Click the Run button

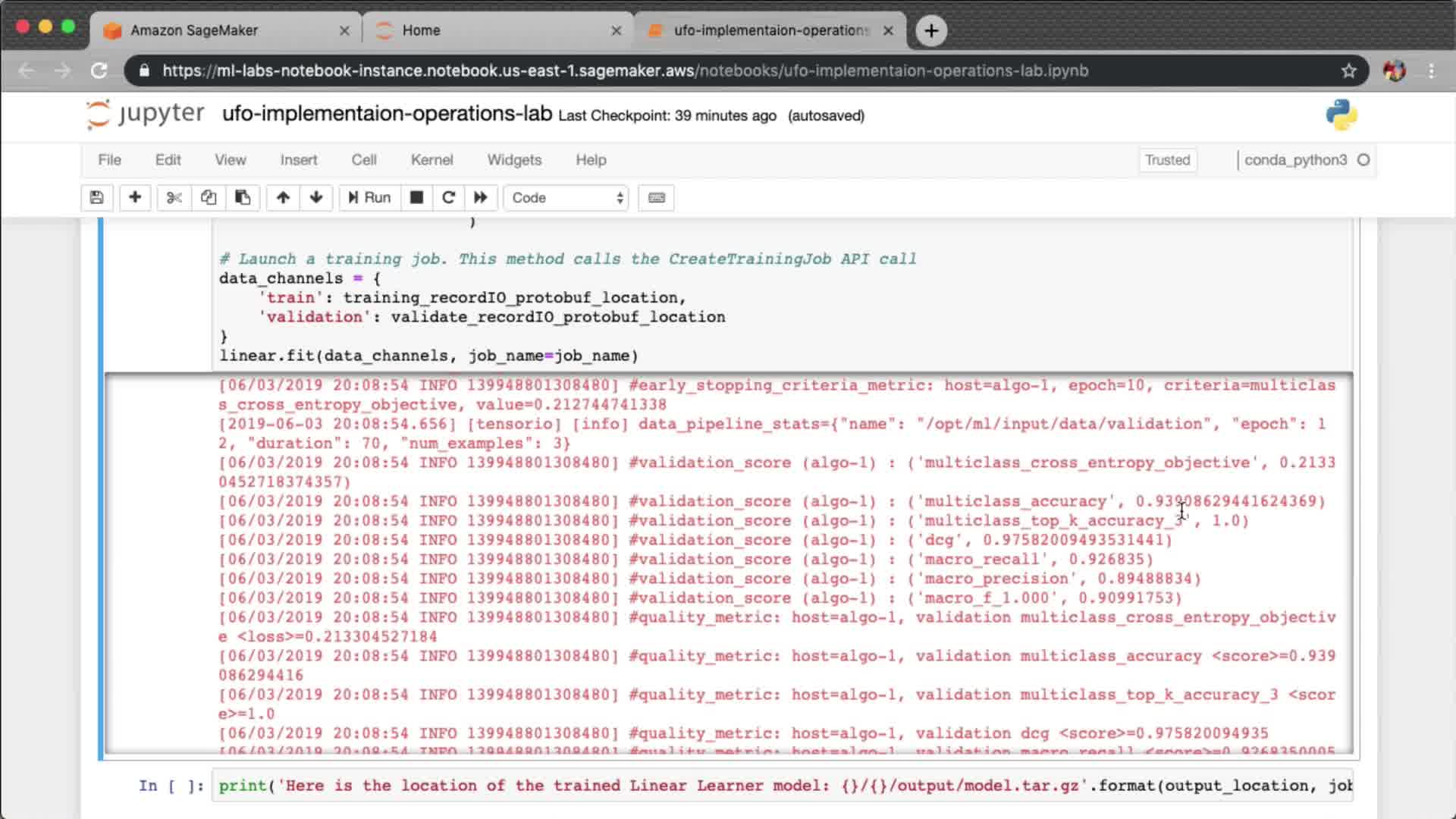coord(369,198)
